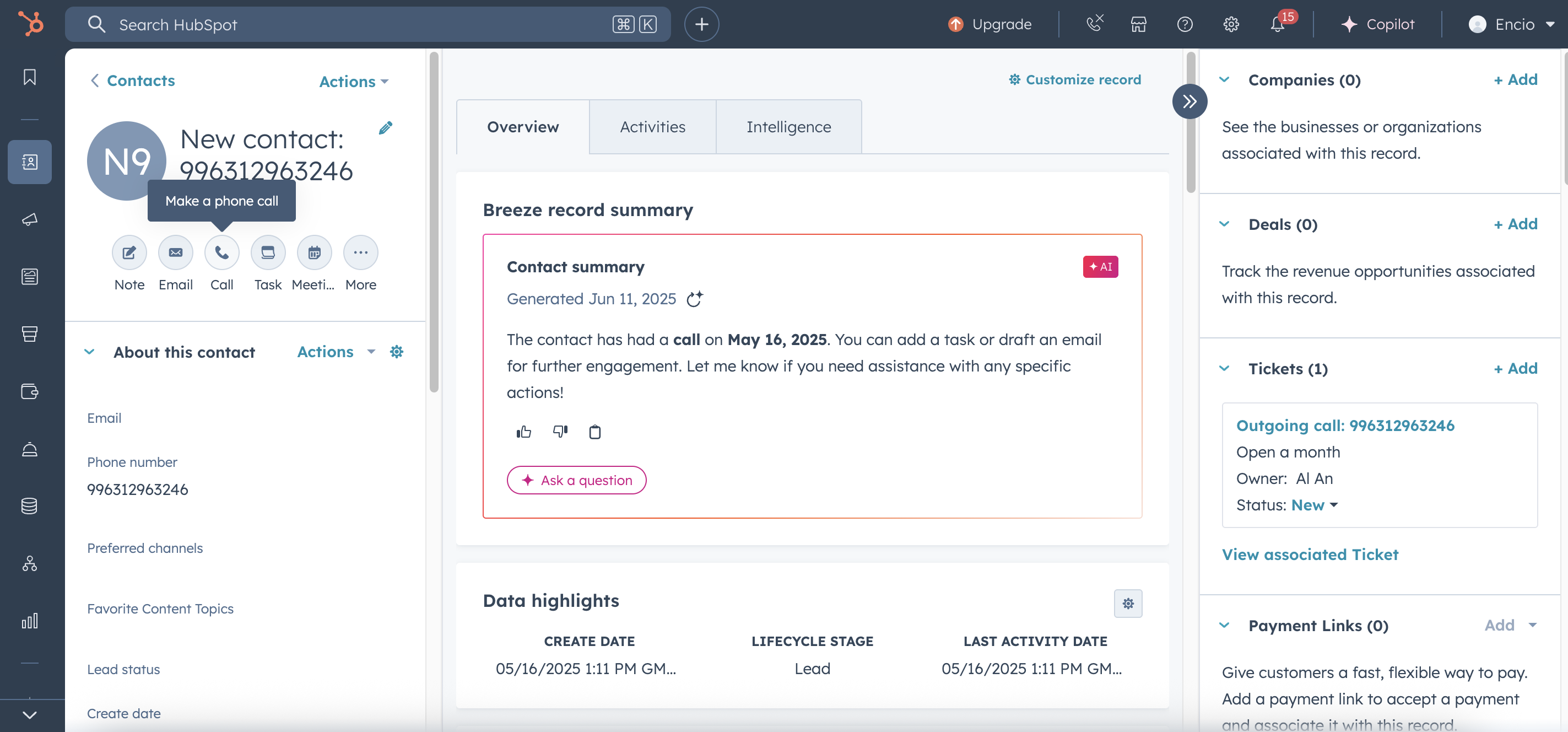Open the Task creation icon

(268, 252)
